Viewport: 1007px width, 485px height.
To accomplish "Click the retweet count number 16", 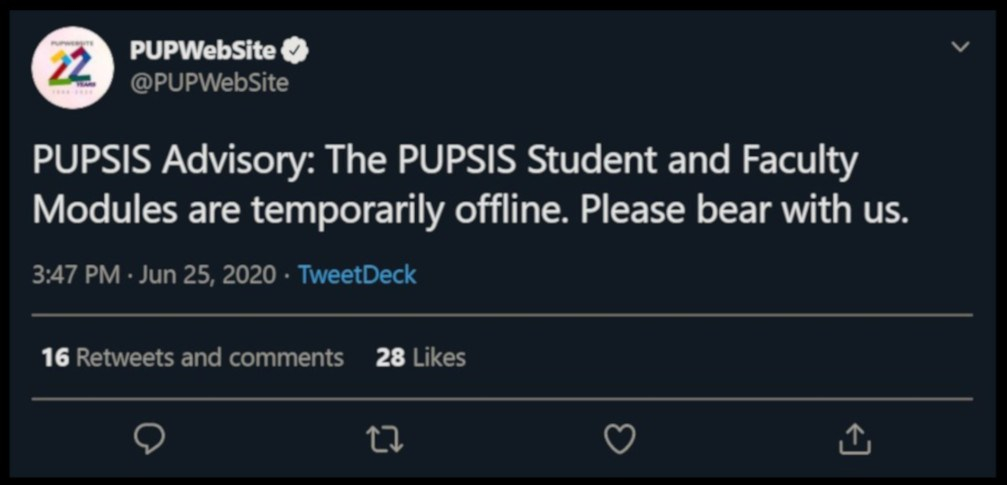I will point(55,357).
